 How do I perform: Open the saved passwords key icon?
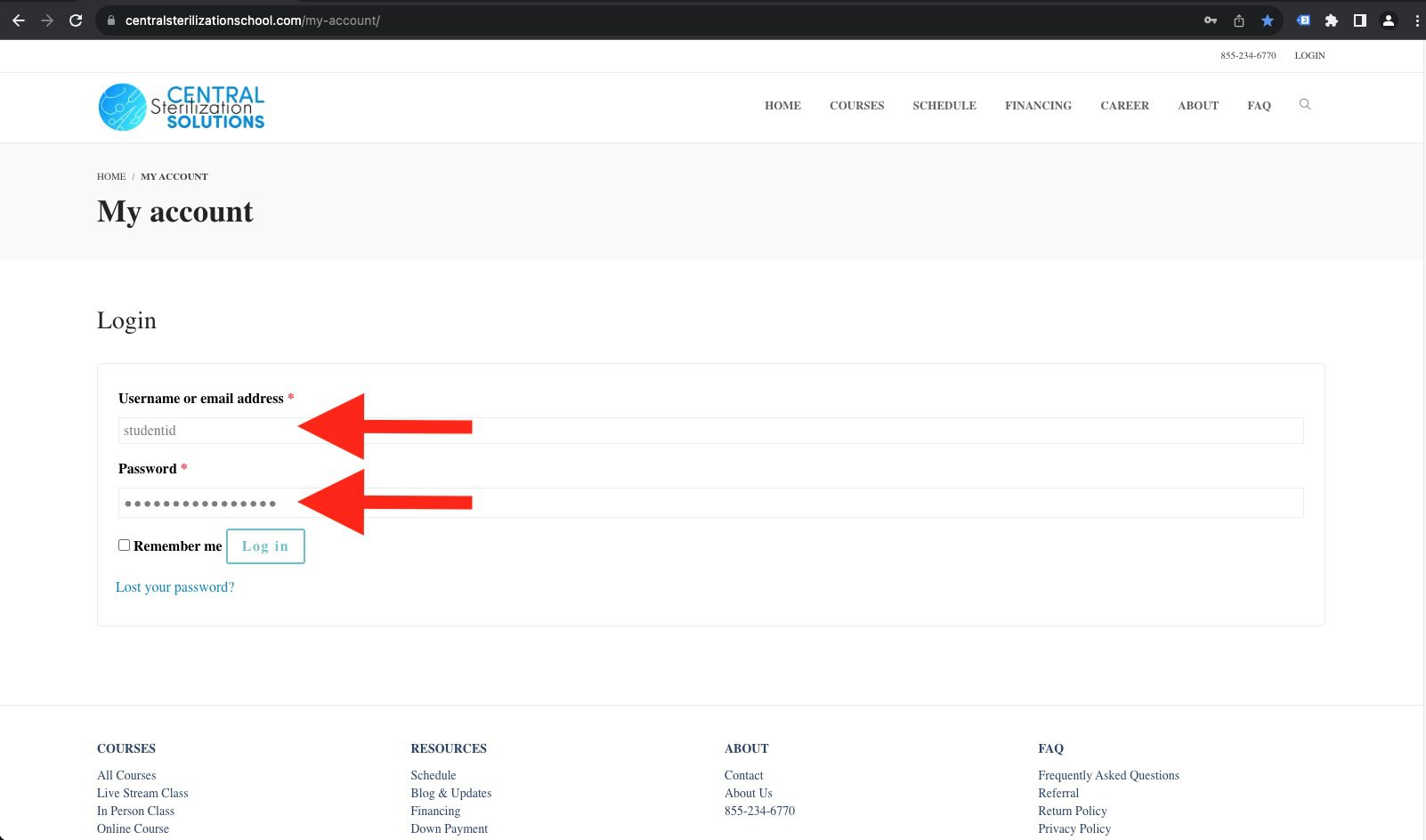(1211, 20)
